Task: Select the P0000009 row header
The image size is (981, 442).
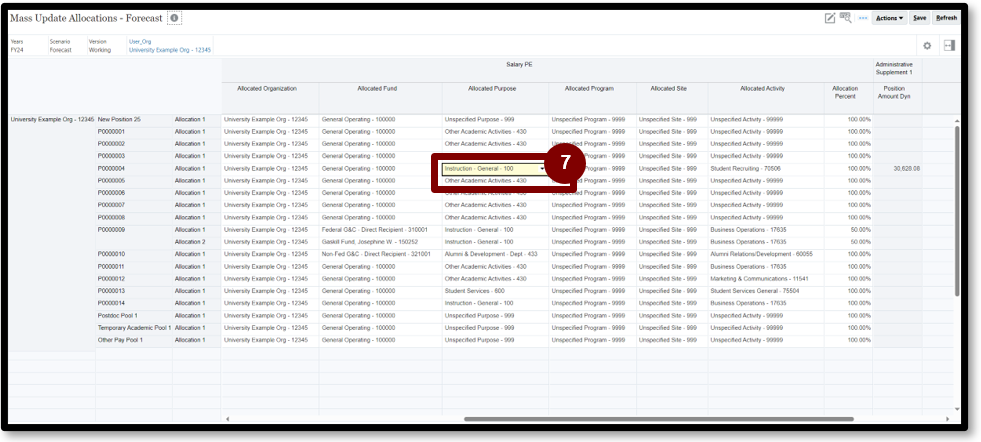Action: click(x=133, y=230)
